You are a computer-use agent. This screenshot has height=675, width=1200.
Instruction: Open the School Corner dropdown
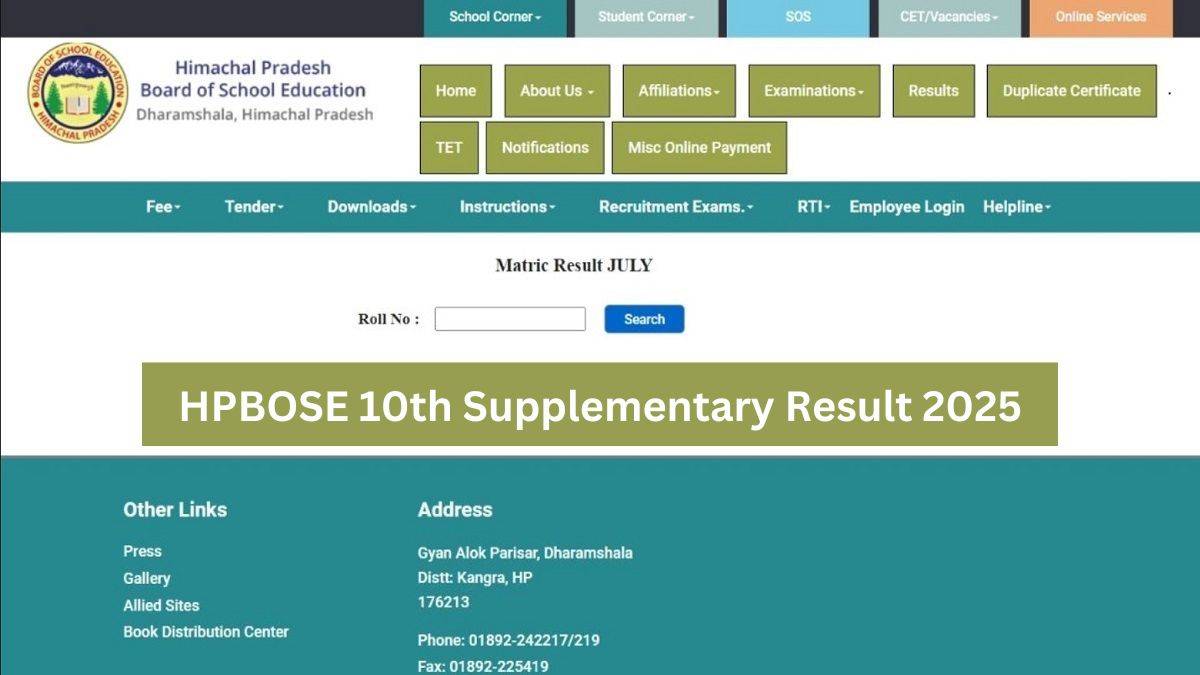tap(495, 17)
